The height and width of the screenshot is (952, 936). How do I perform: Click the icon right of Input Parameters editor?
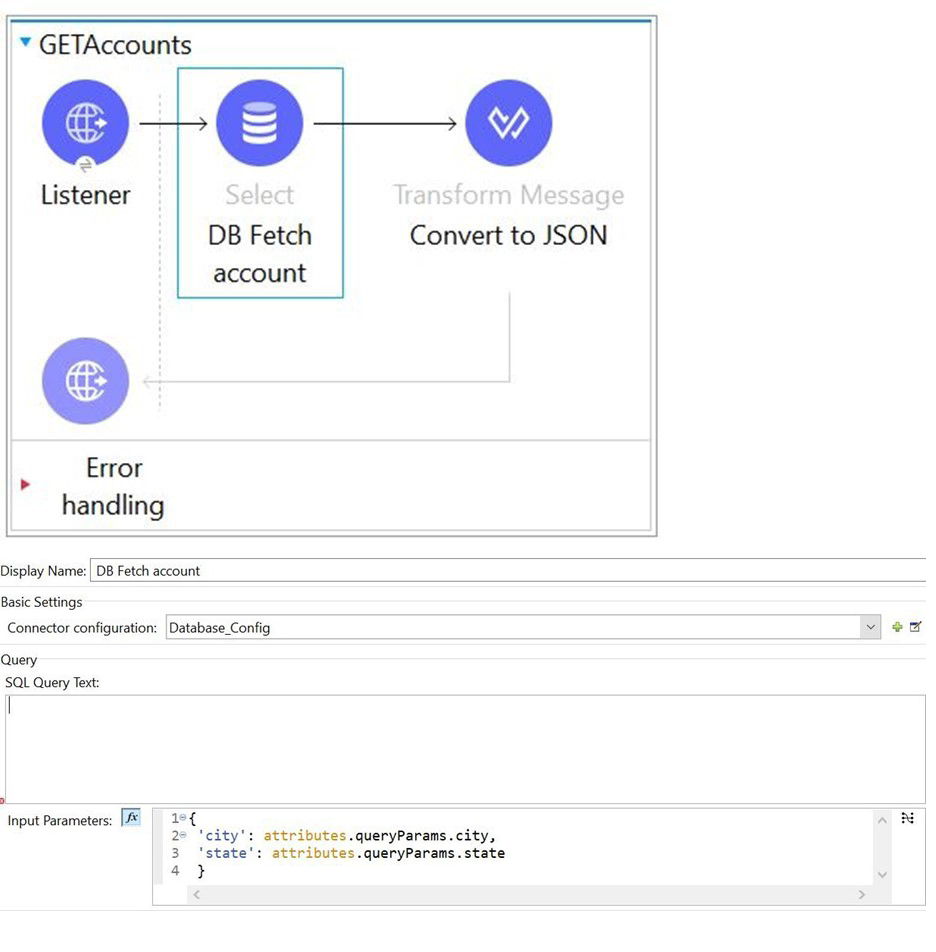tap(907, 818)
